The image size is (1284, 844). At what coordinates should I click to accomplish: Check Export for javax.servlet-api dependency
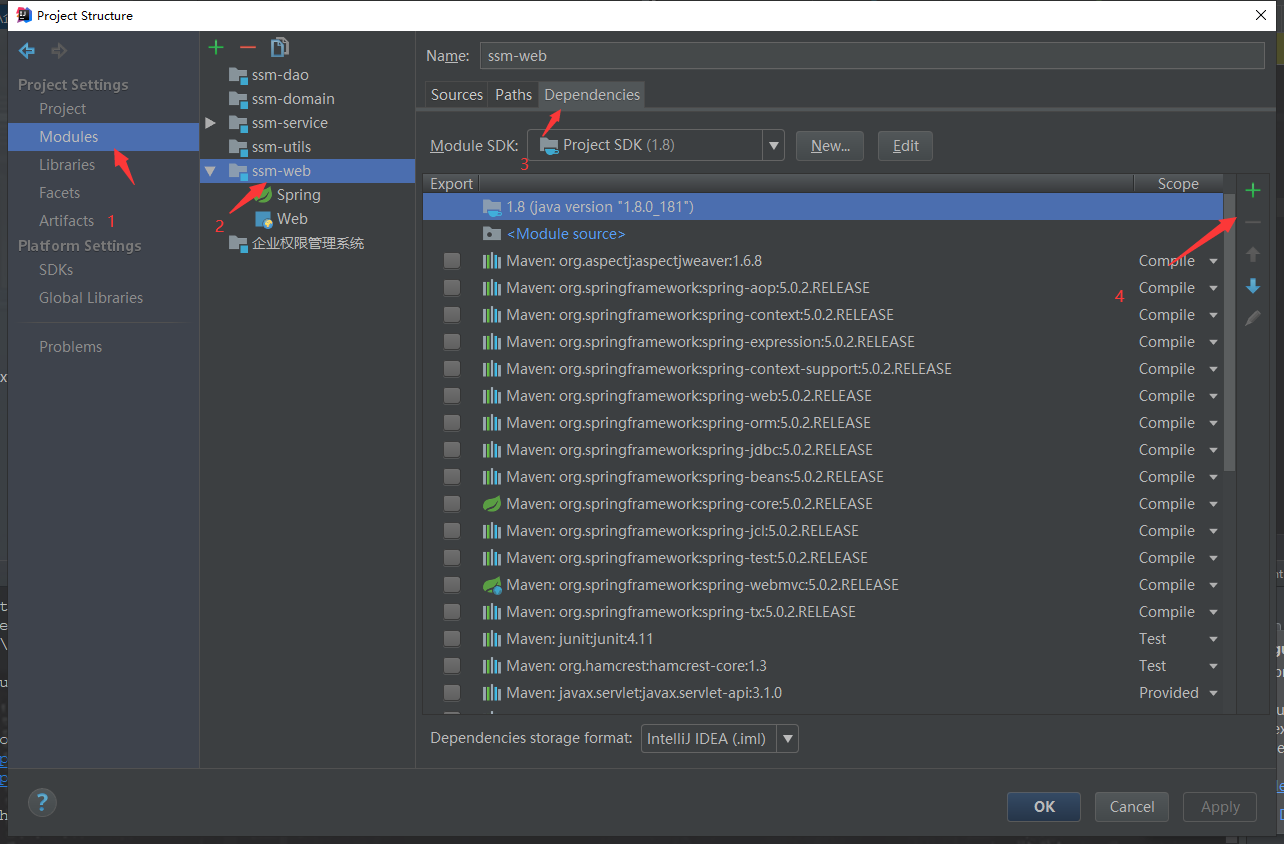tap(451, 692)
